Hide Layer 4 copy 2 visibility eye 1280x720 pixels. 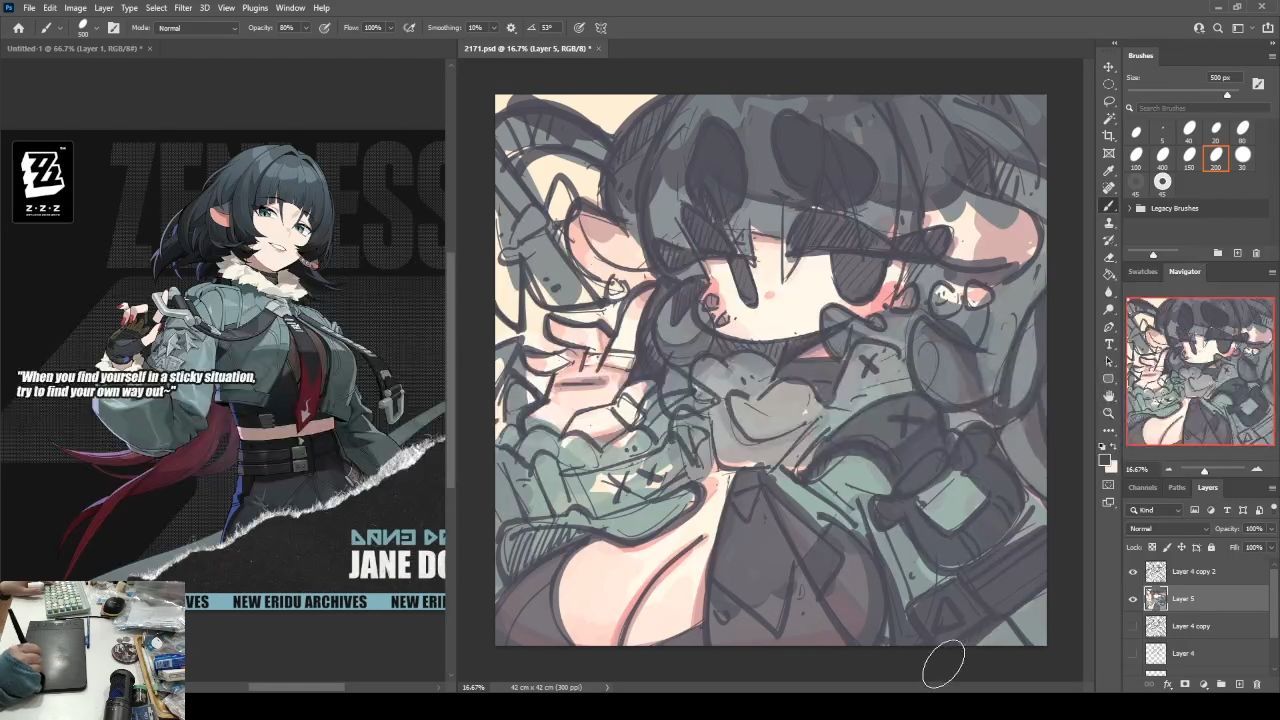(x=1133, y=572)
